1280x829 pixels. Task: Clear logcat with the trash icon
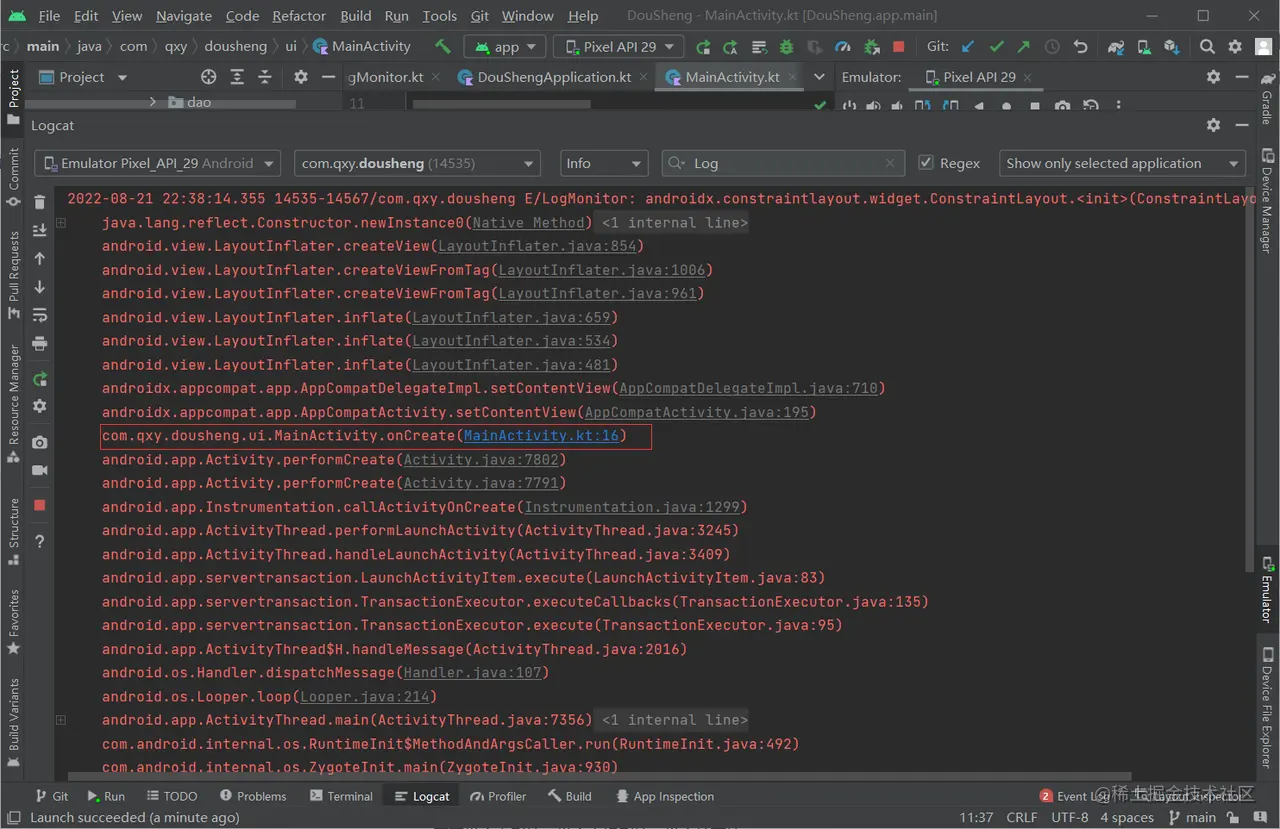40,202
